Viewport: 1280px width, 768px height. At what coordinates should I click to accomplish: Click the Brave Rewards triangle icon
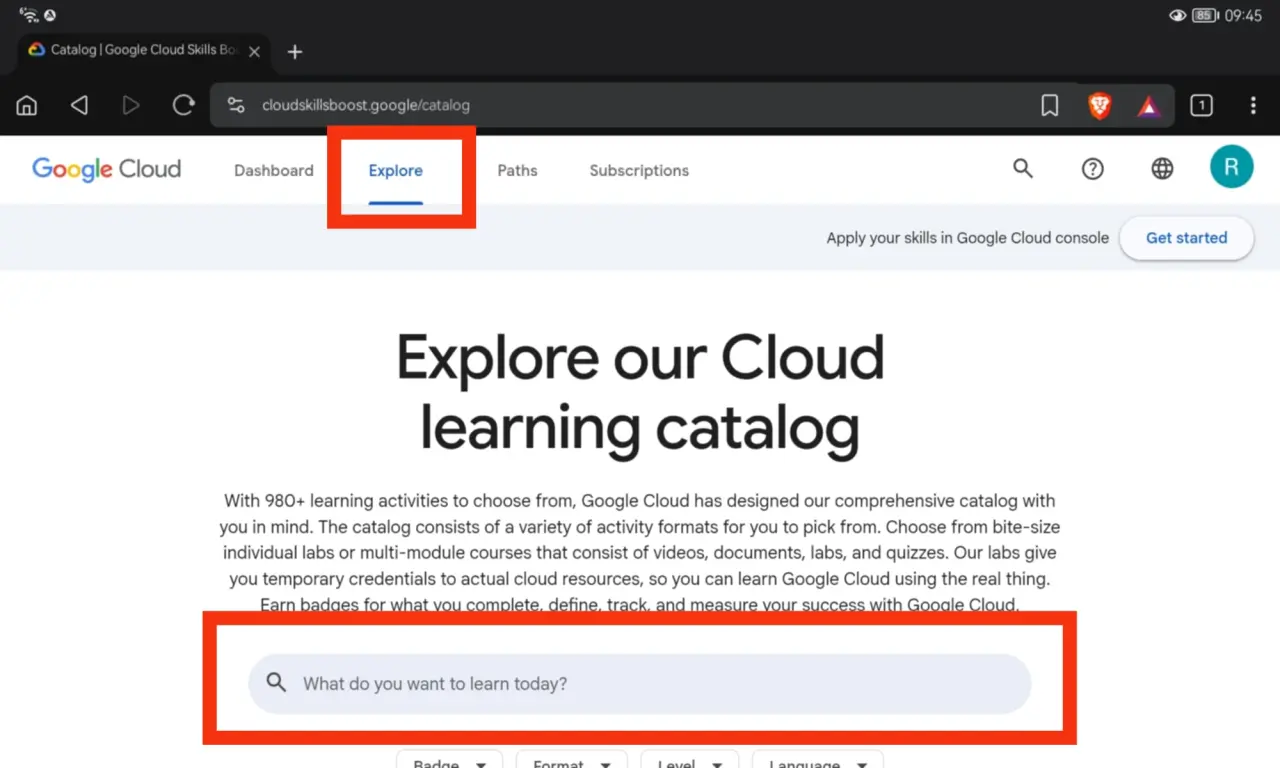[x=1149, y=105]
